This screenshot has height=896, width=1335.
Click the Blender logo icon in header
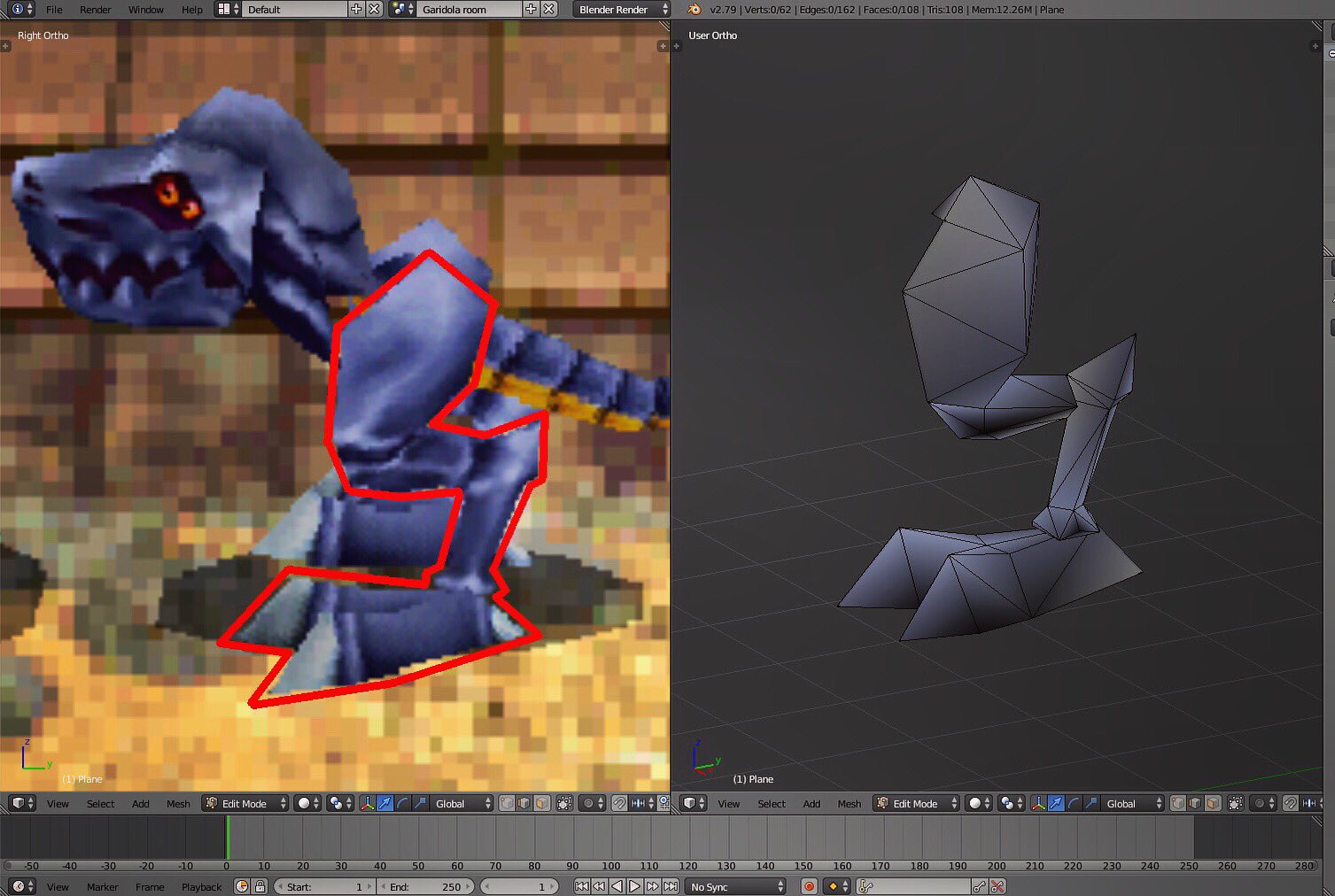point(695,10)
